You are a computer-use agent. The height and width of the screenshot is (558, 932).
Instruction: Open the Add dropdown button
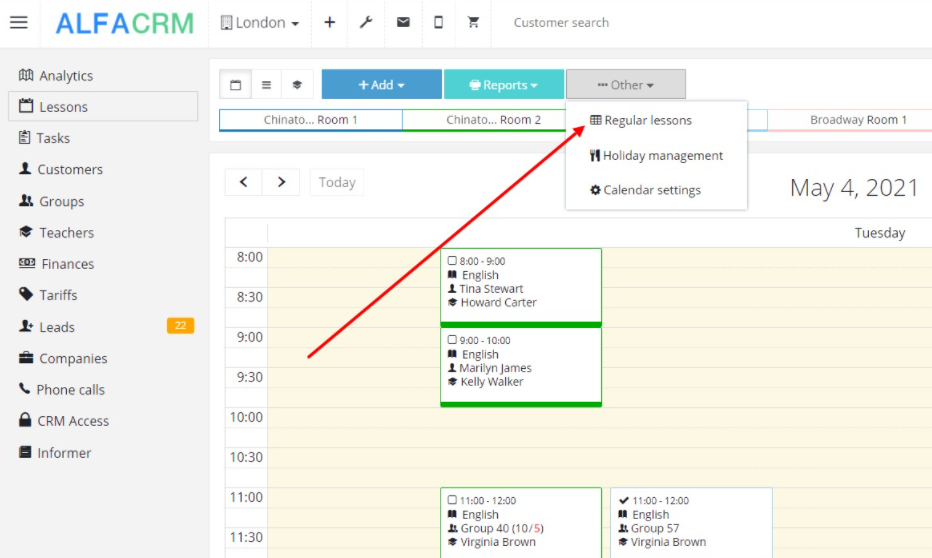point(382,84)
